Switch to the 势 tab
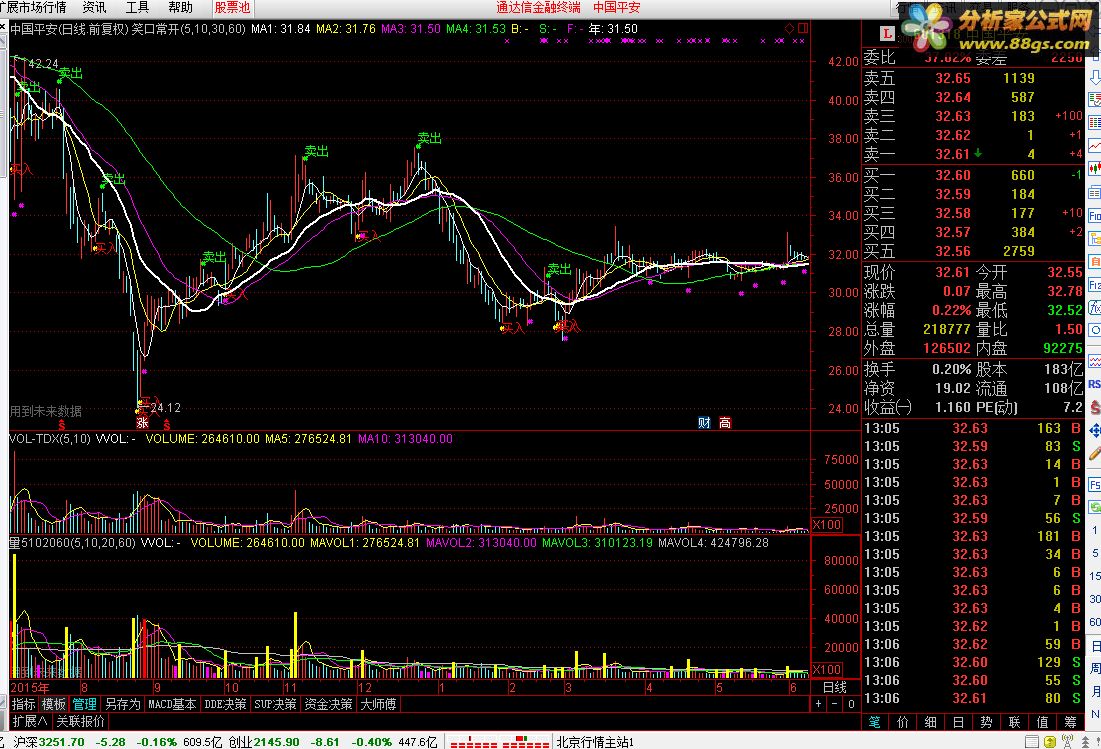Viewport: 1101px width, 749px height. tap(987, 722)
